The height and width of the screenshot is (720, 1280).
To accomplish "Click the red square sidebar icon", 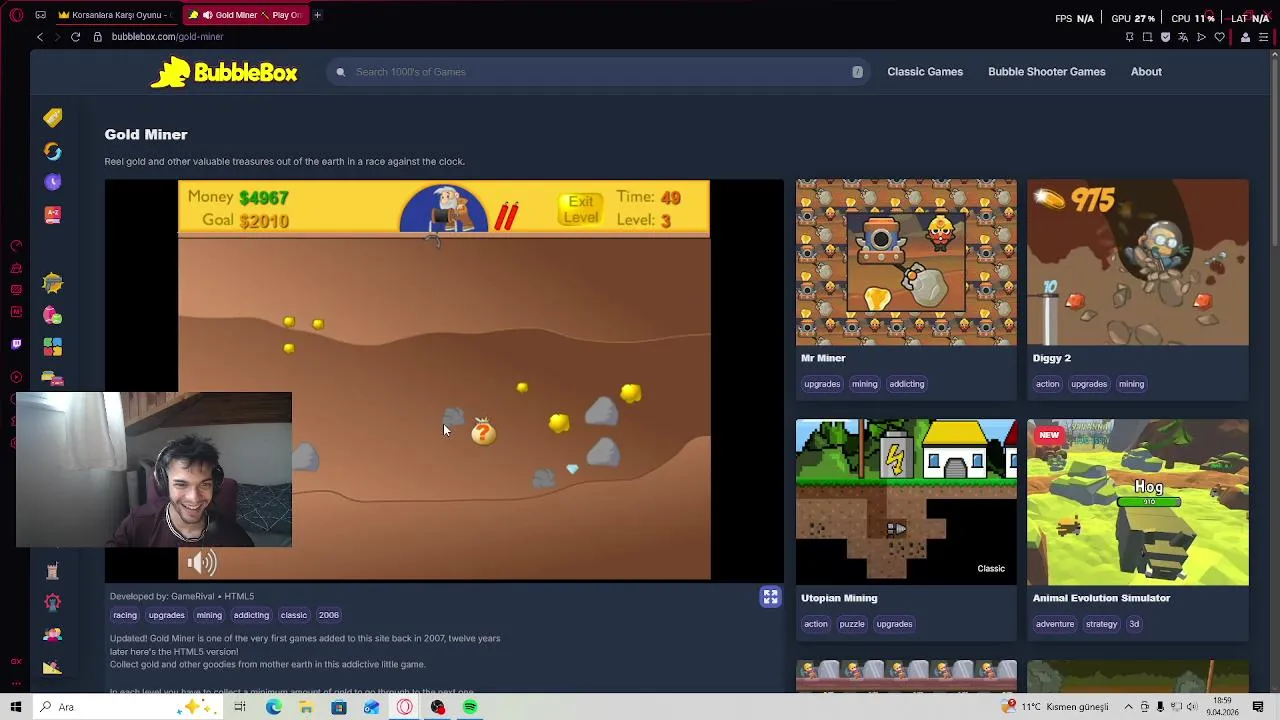I will point(53,215).
